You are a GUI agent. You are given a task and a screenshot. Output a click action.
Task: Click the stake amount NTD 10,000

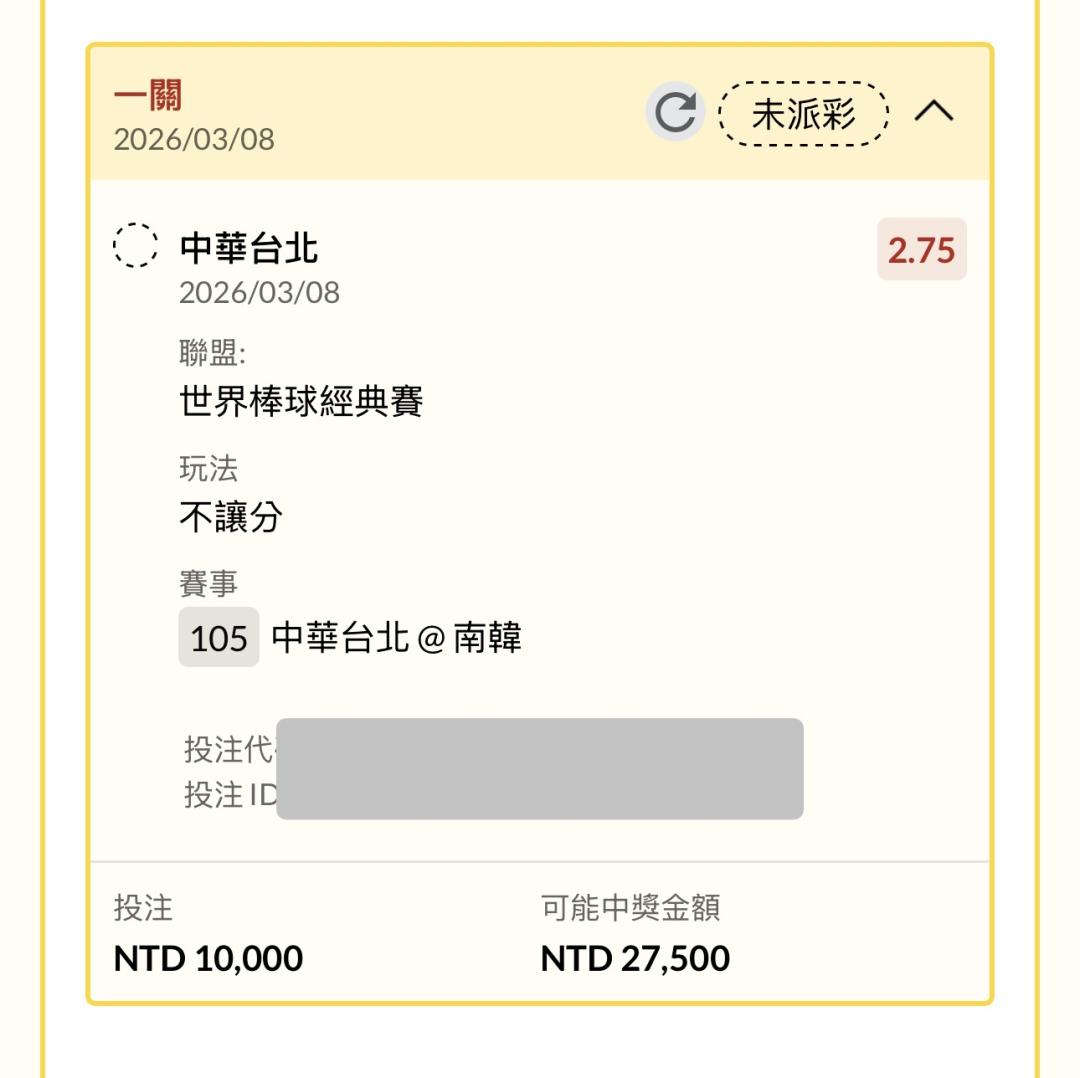click(x=208, y=958)
